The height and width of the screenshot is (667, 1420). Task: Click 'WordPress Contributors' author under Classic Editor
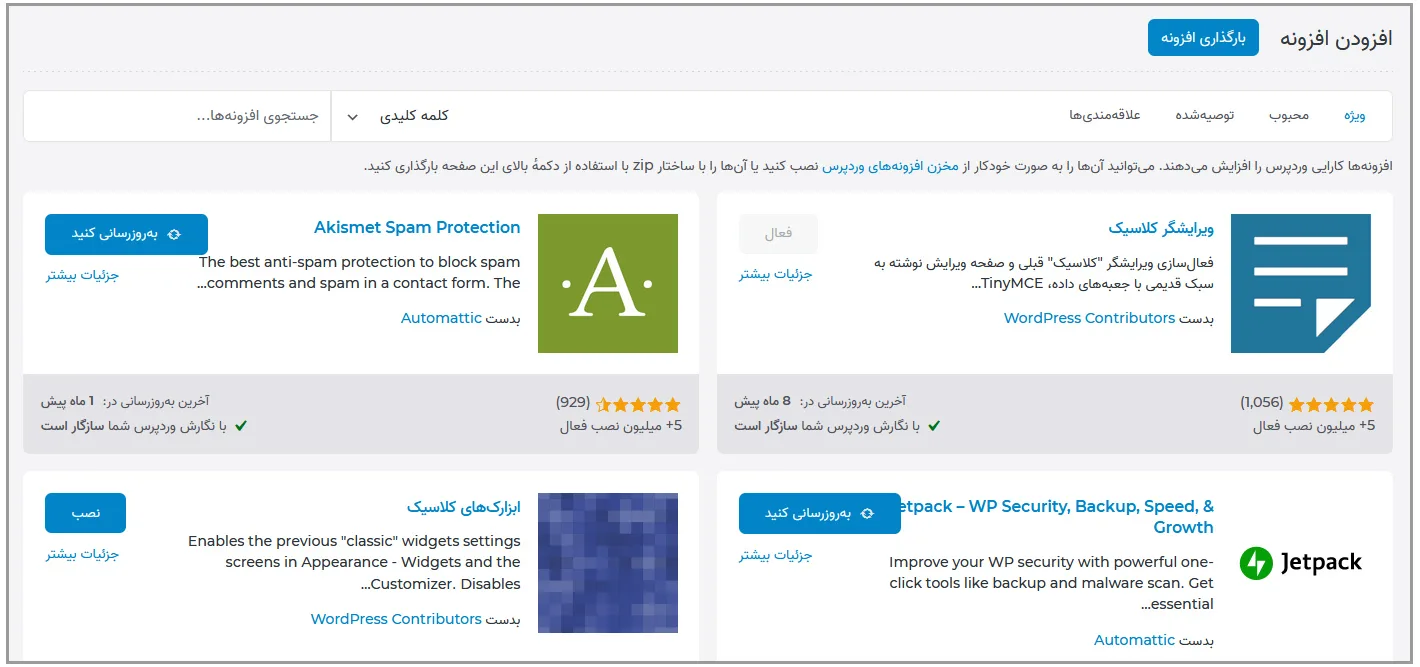[x=1089, y=318]
